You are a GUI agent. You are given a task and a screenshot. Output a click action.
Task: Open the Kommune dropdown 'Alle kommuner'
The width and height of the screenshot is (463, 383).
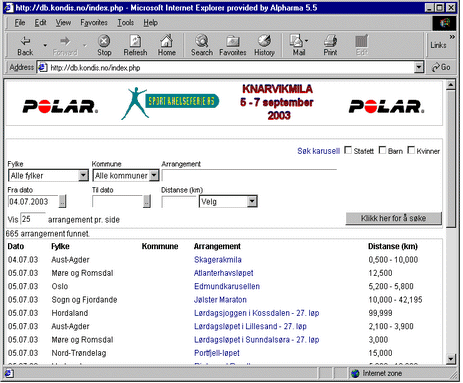pos(125,175)
